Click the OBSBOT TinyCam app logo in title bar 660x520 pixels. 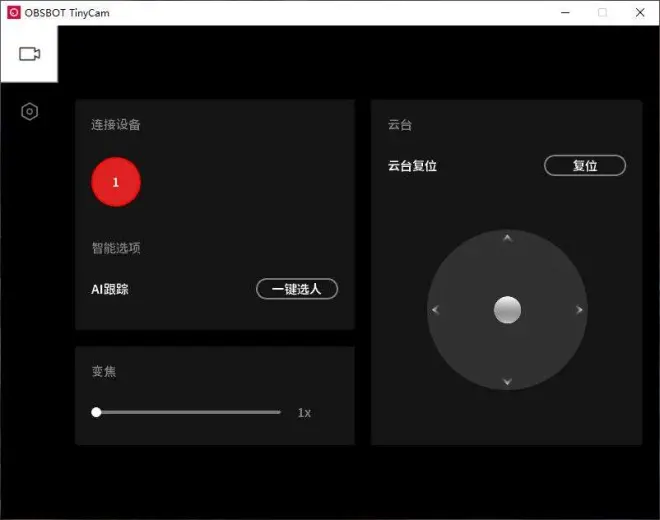click(x=14, y=13)
